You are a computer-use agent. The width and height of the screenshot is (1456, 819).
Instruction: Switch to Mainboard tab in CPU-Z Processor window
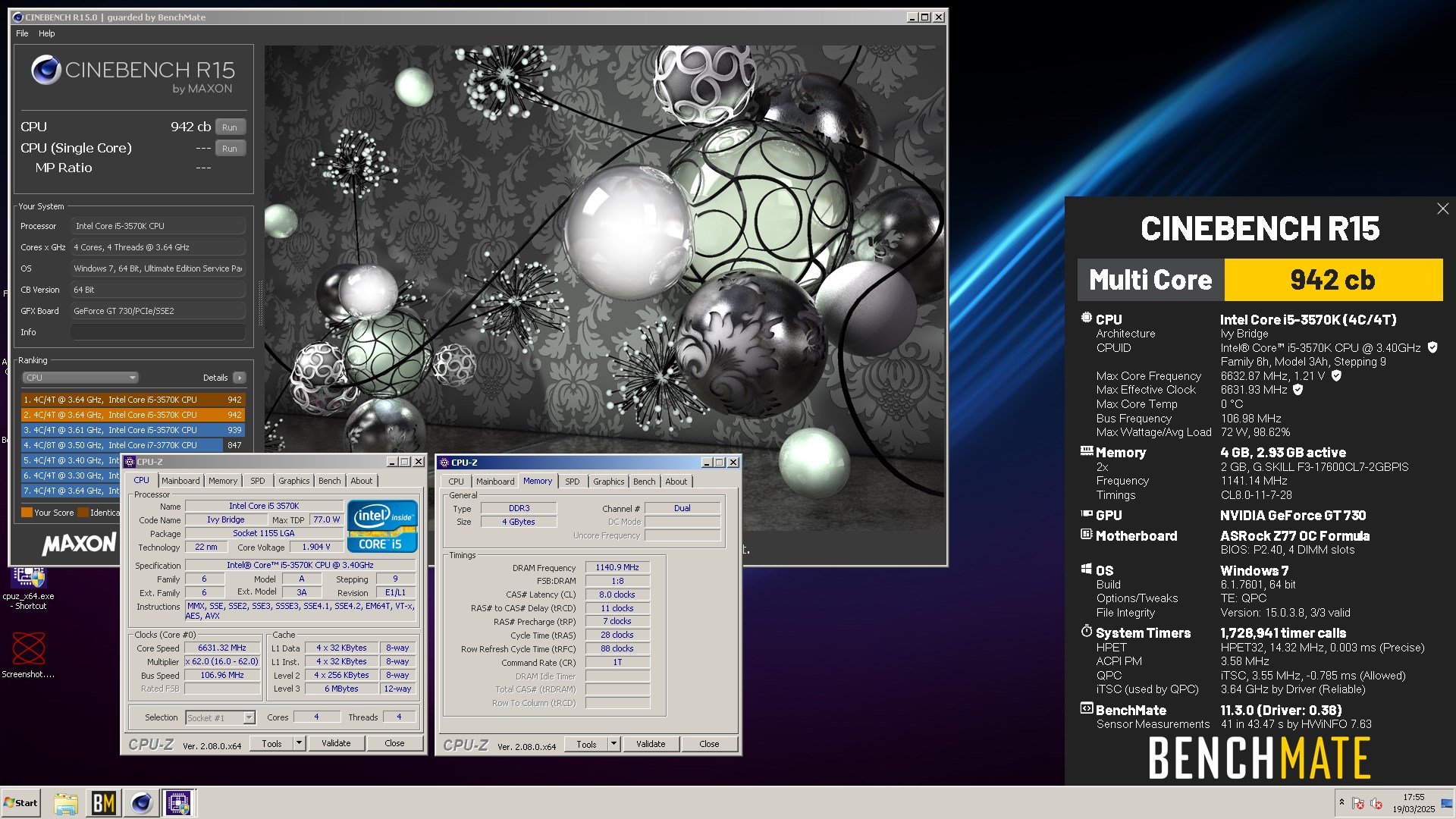pyautogui.click(x=180, y=481)
